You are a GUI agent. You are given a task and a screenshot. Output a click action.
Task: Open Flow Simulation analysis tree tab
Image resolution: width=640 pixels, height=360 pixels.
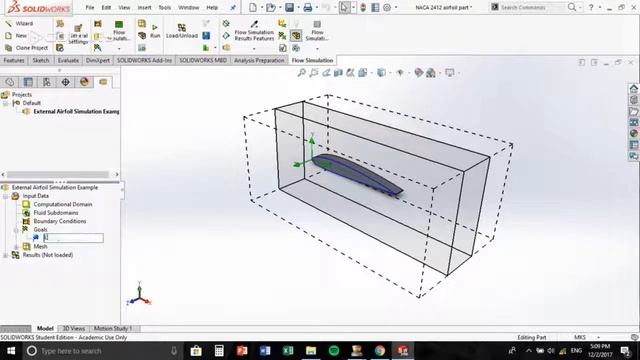103,82
